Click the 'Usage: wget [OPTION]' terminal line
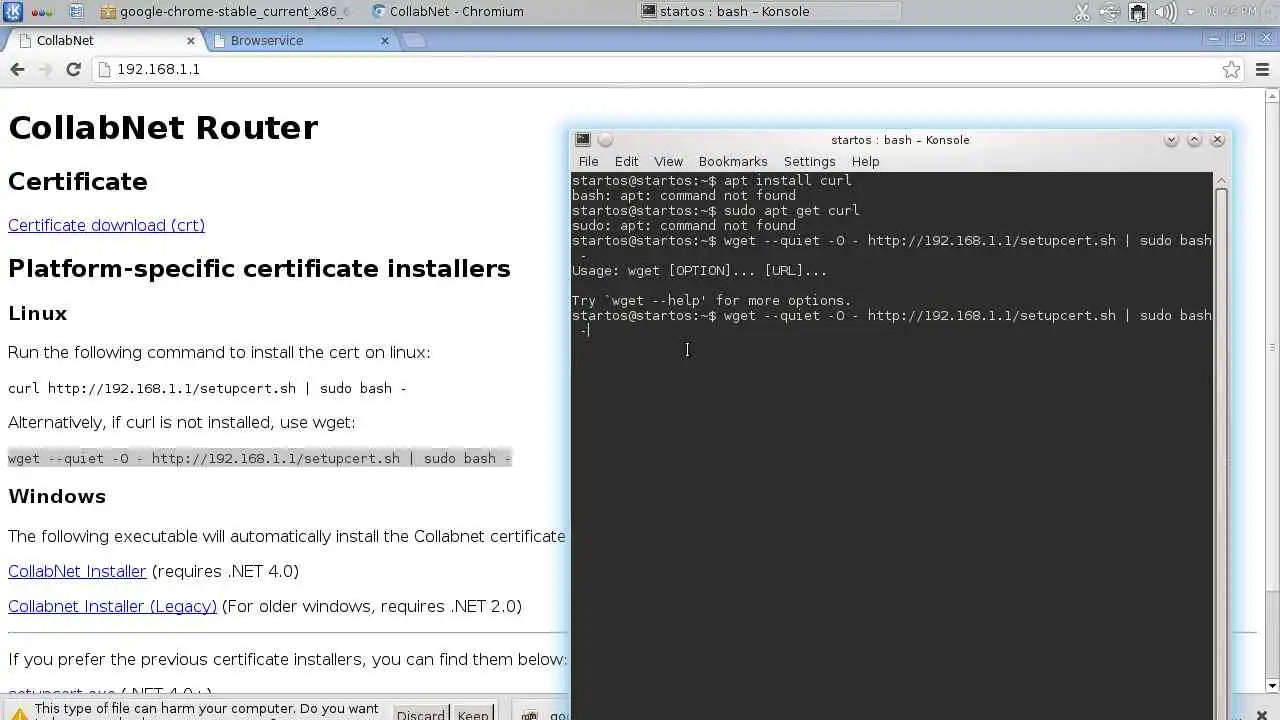 click(x=699, y=271)
